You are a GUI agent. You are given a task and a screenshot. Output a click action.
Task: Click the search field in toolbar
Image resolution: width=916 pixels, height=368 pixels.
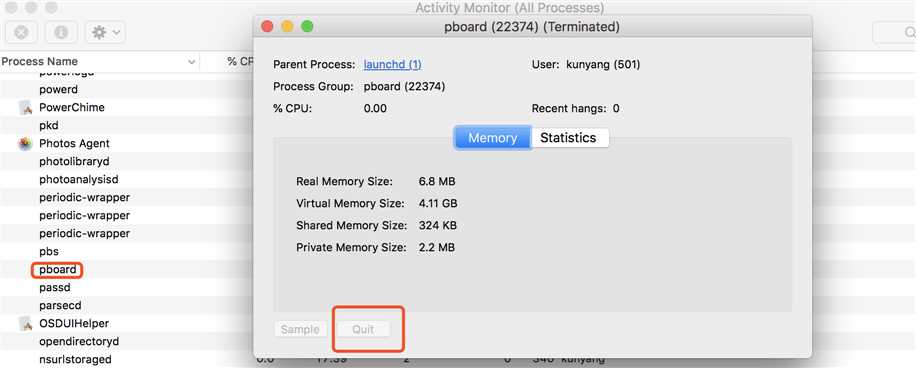coord(894,33)
